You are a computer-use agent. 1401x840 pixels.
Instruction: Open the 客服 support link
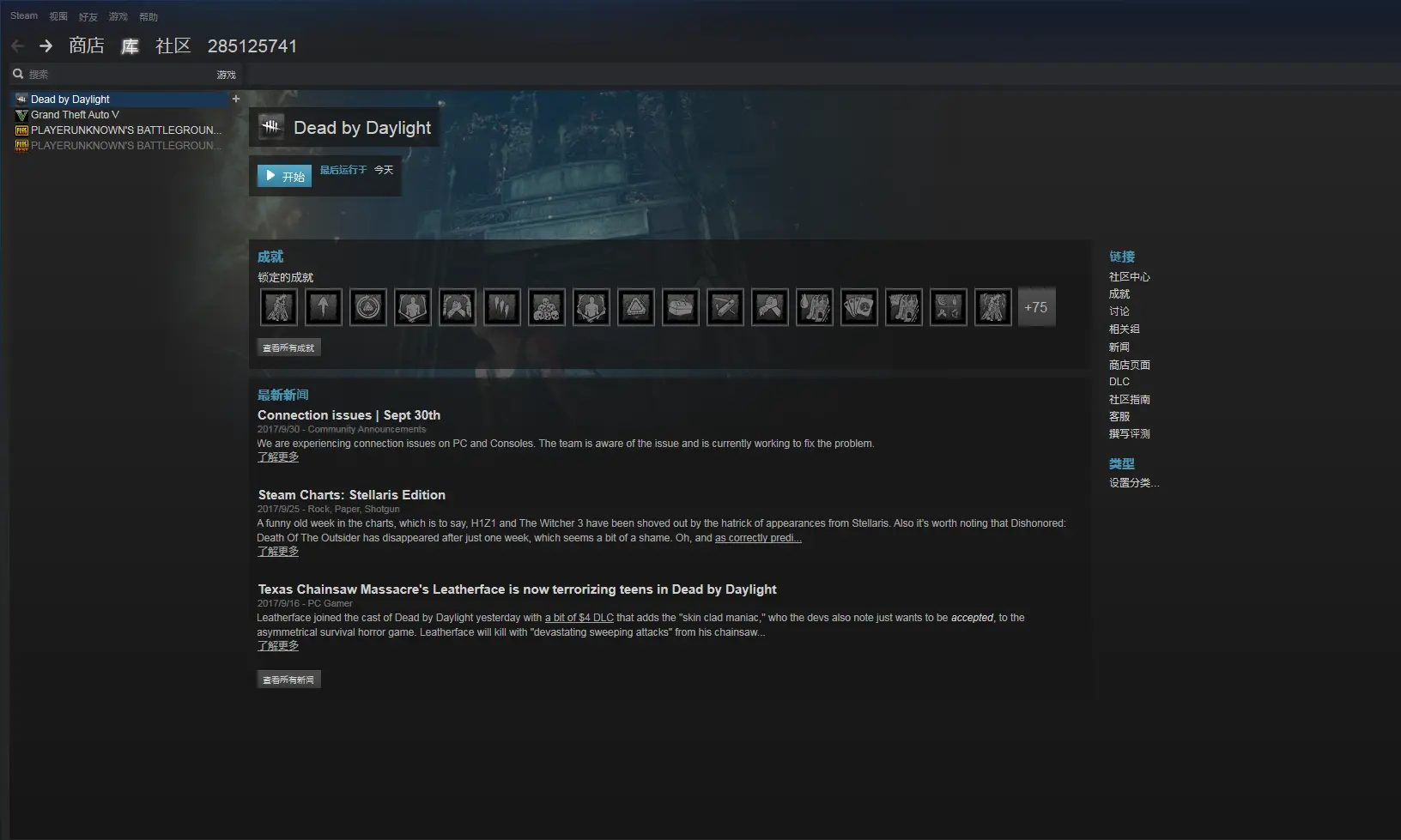[1119, 417]
